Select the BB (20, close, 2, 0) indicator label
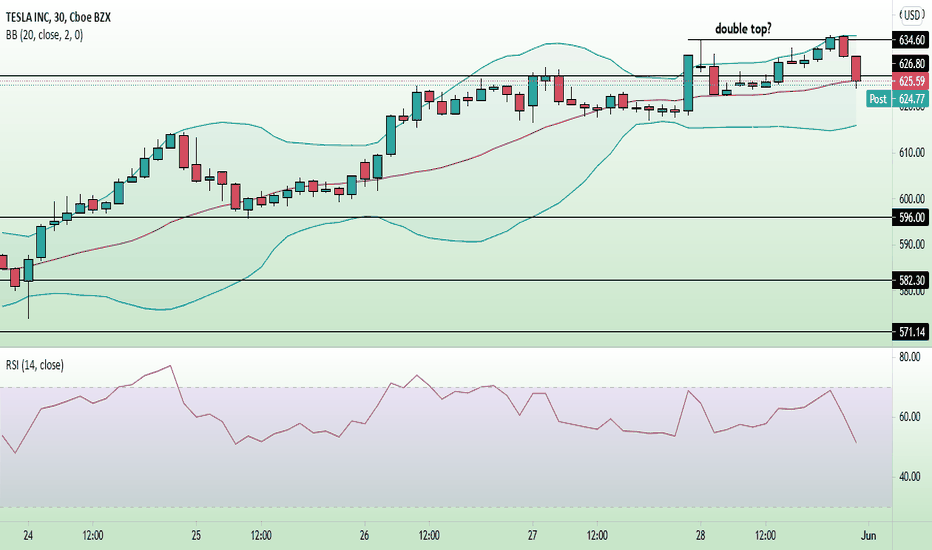The image size is (932, 550). click(45, 35)
